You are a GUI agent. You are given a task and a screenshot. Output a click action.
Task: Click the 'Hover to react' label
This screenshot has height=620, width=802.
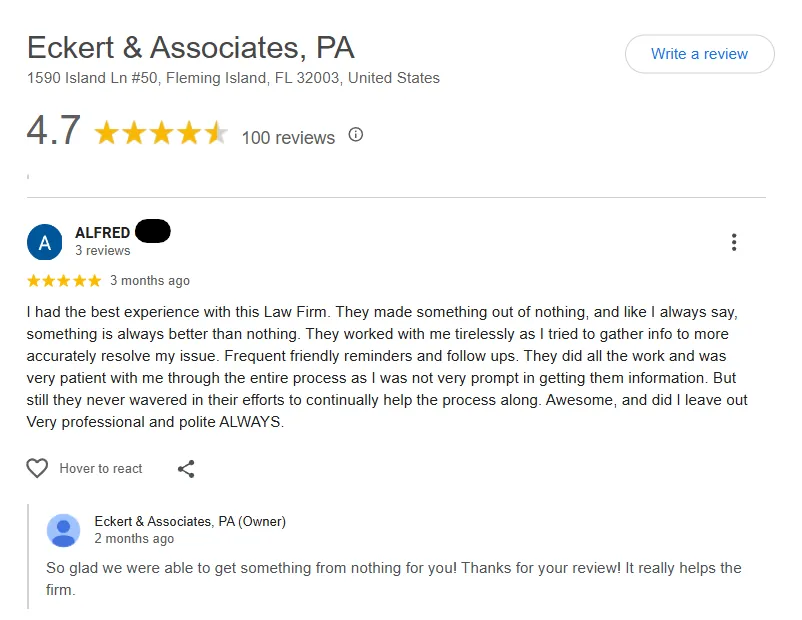click(101, 468)
